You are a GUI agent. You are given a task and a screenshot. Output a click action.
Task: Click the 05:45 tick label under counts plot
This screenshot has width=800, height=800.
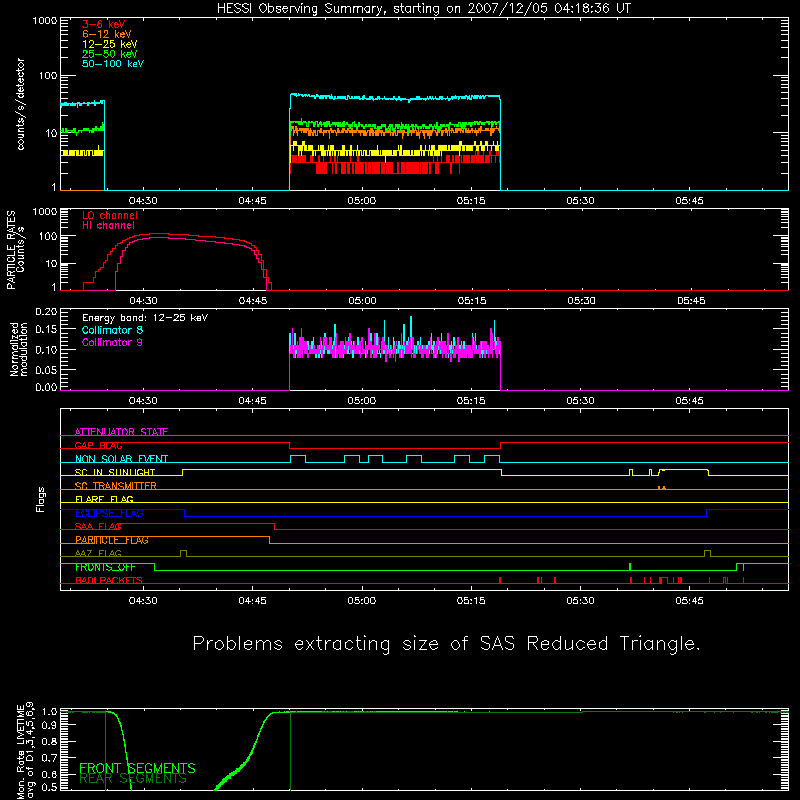[x=690, y=201]
